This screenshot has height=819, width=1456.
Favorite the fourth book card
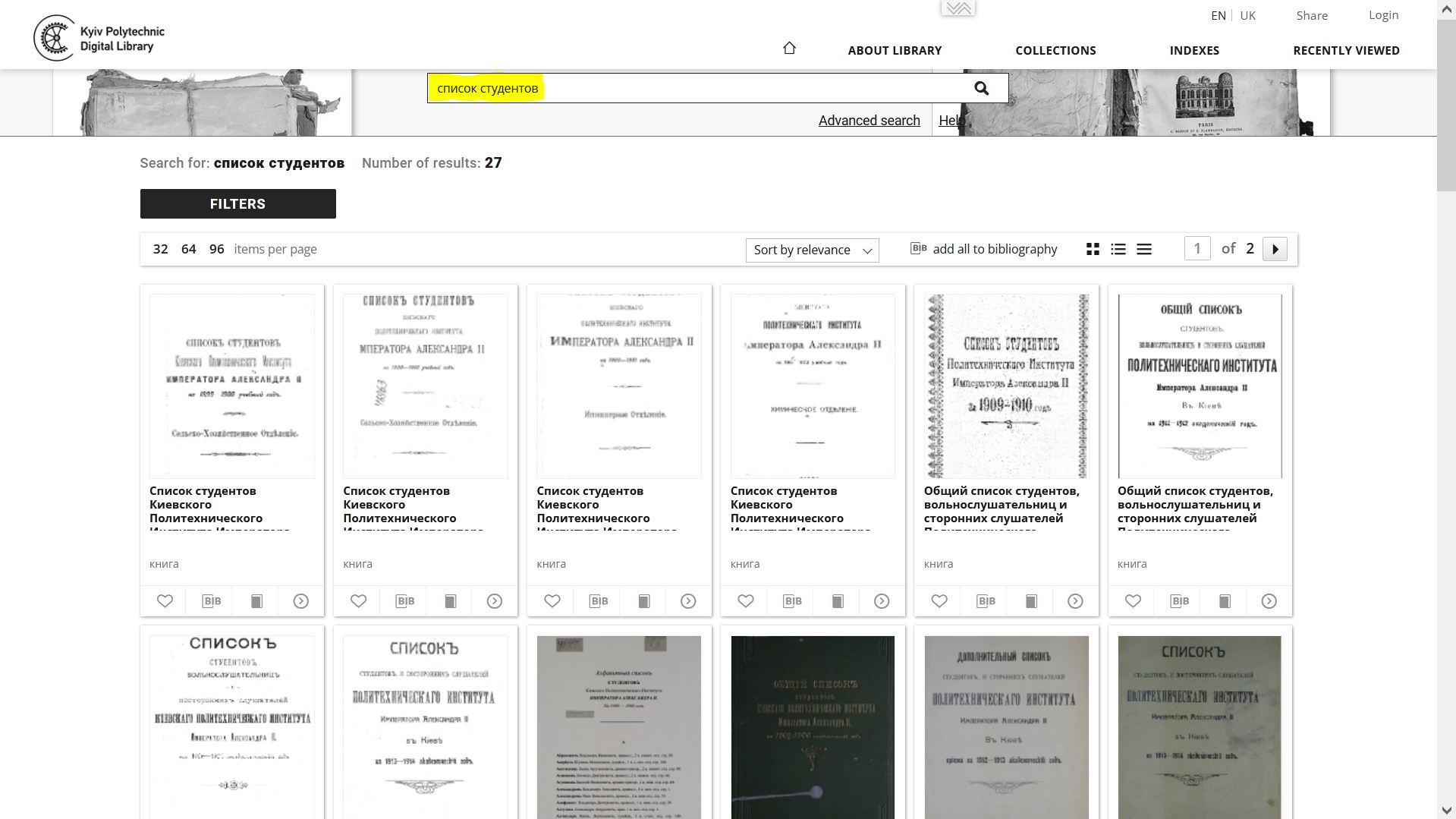pyautogui.click(x=746, y=601)
